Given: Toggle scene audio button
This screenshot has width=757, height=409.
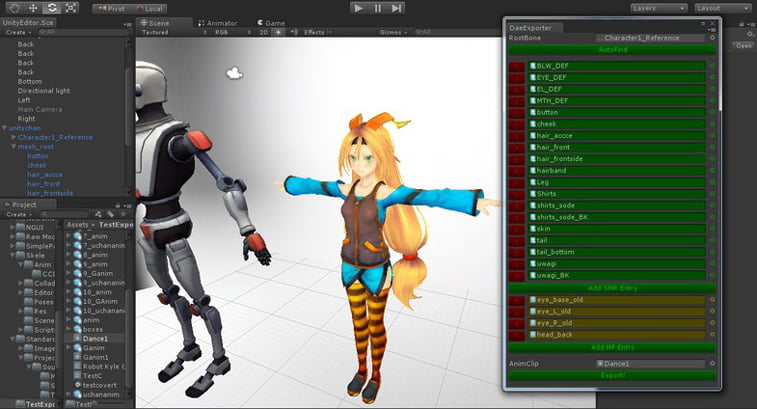Looking at the screenshot, I should tap(294, 32).
